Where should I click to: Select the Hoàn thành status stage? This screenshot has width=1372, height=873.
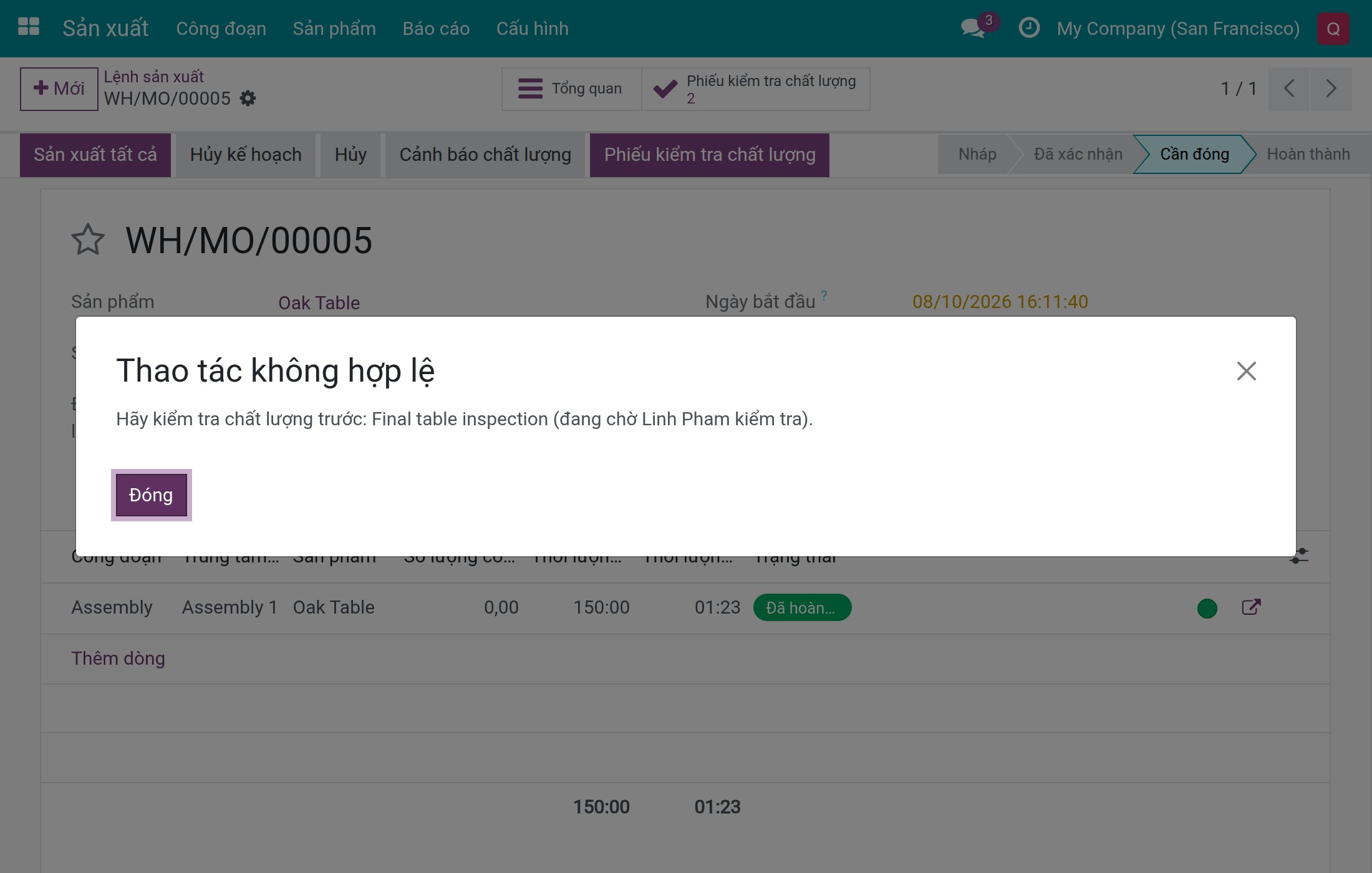(1308, 154)
